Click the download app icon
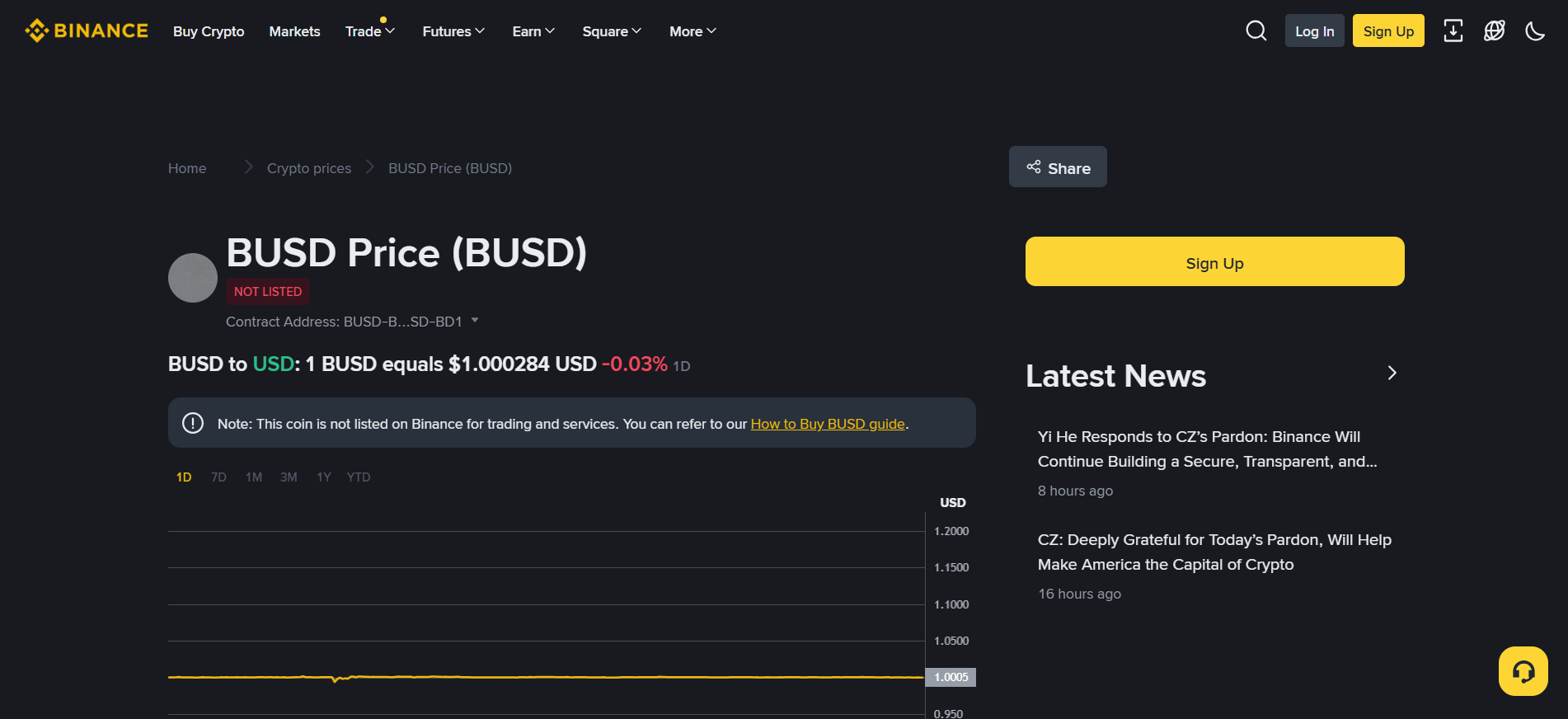The height and width of the screenshot is (719, 1568). (x=1453, y=31)
